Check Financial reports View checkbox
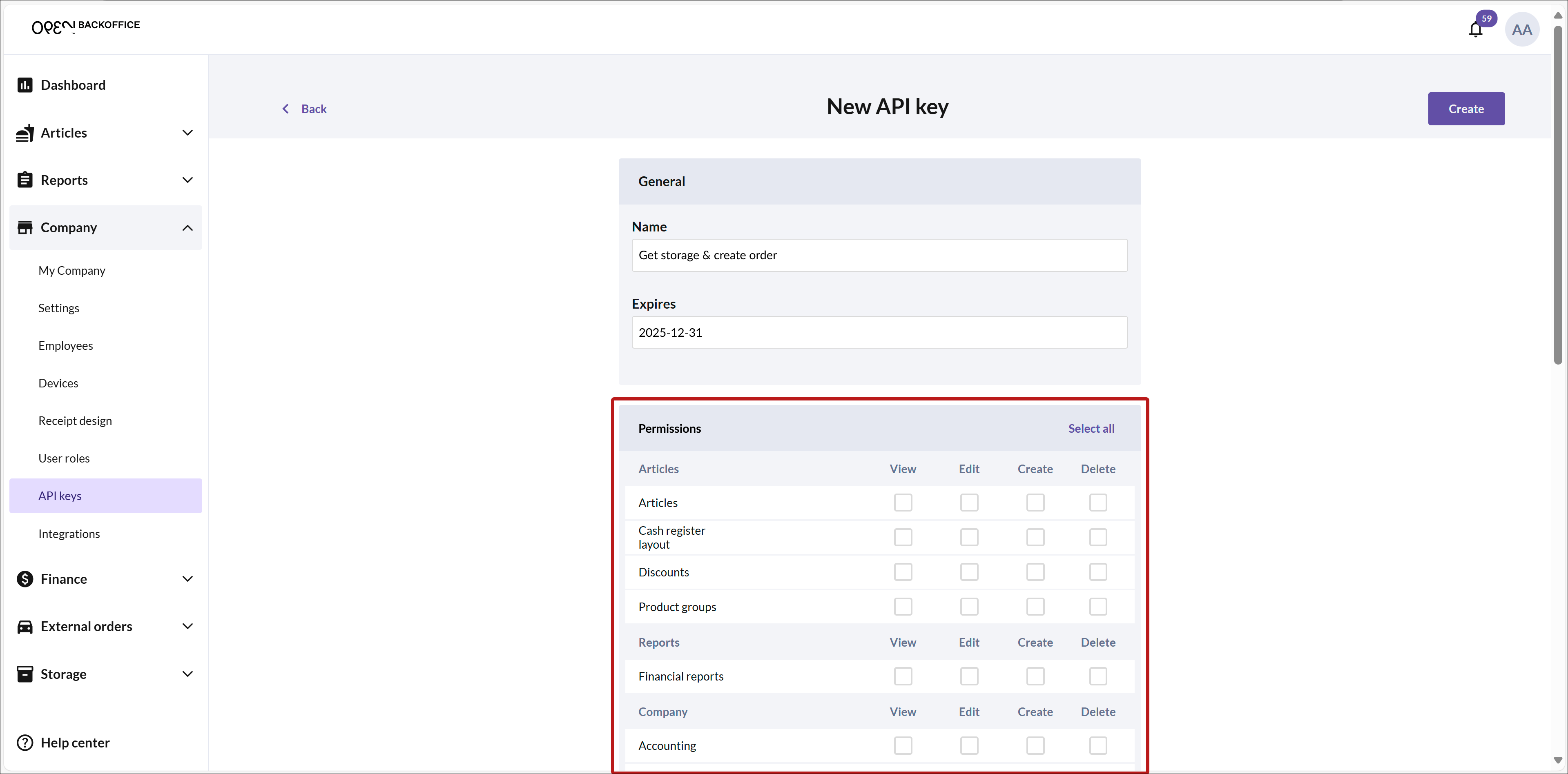The image size is (1568, 774). 903,676
